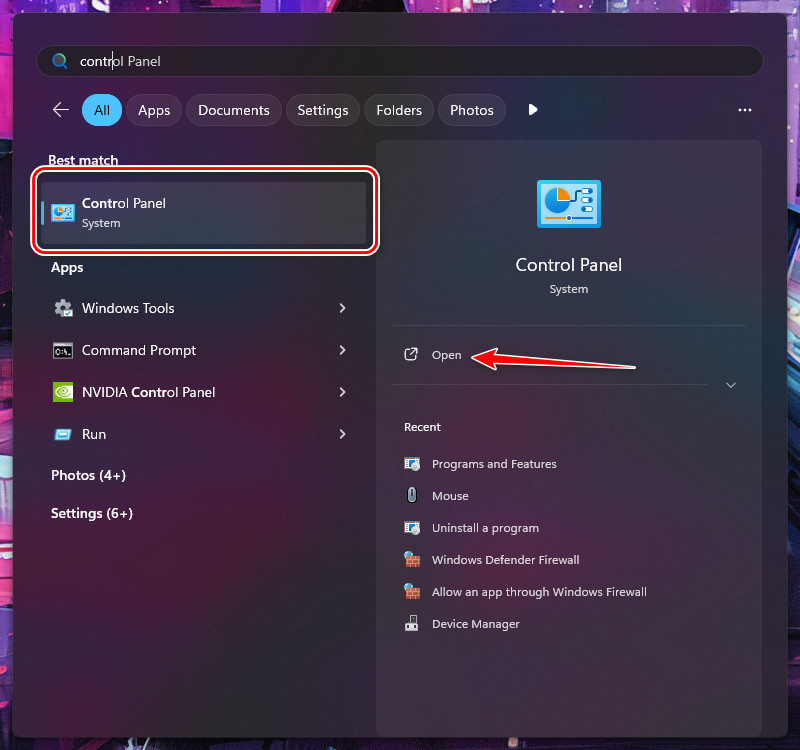This screenshot has height=750, width=800.
Task: Click the Windows Tools gear icon
Action: tap(63, 308)
